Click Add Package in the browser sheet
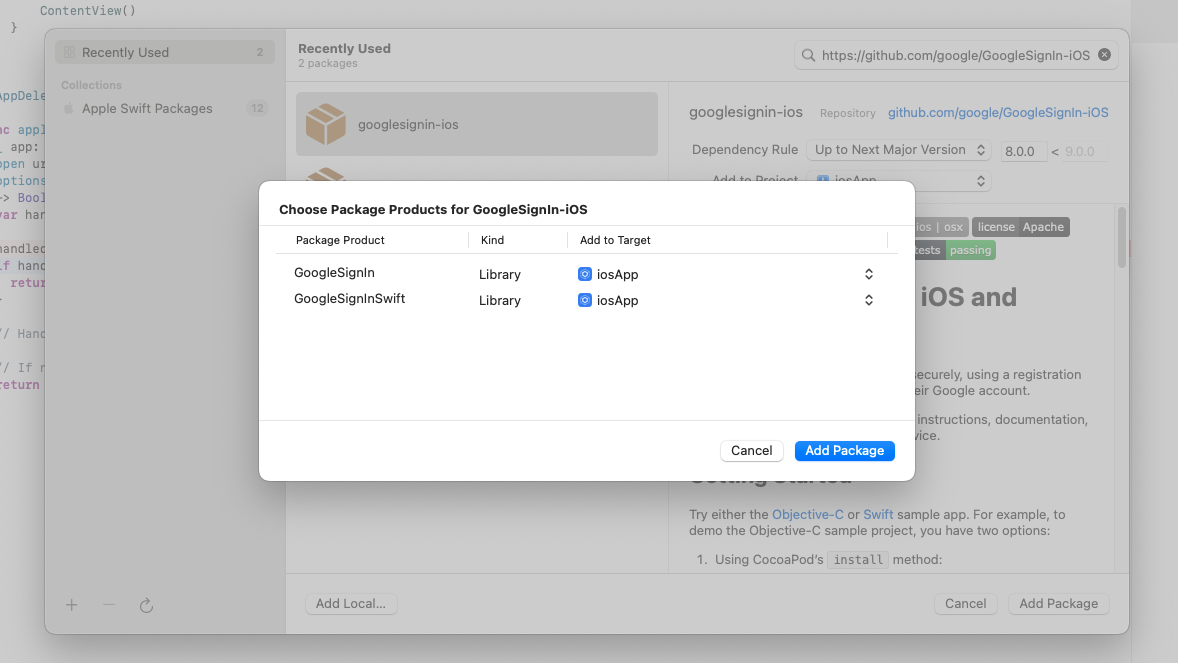Viewport: 1178px width, 663px height. coord(1059,604)
